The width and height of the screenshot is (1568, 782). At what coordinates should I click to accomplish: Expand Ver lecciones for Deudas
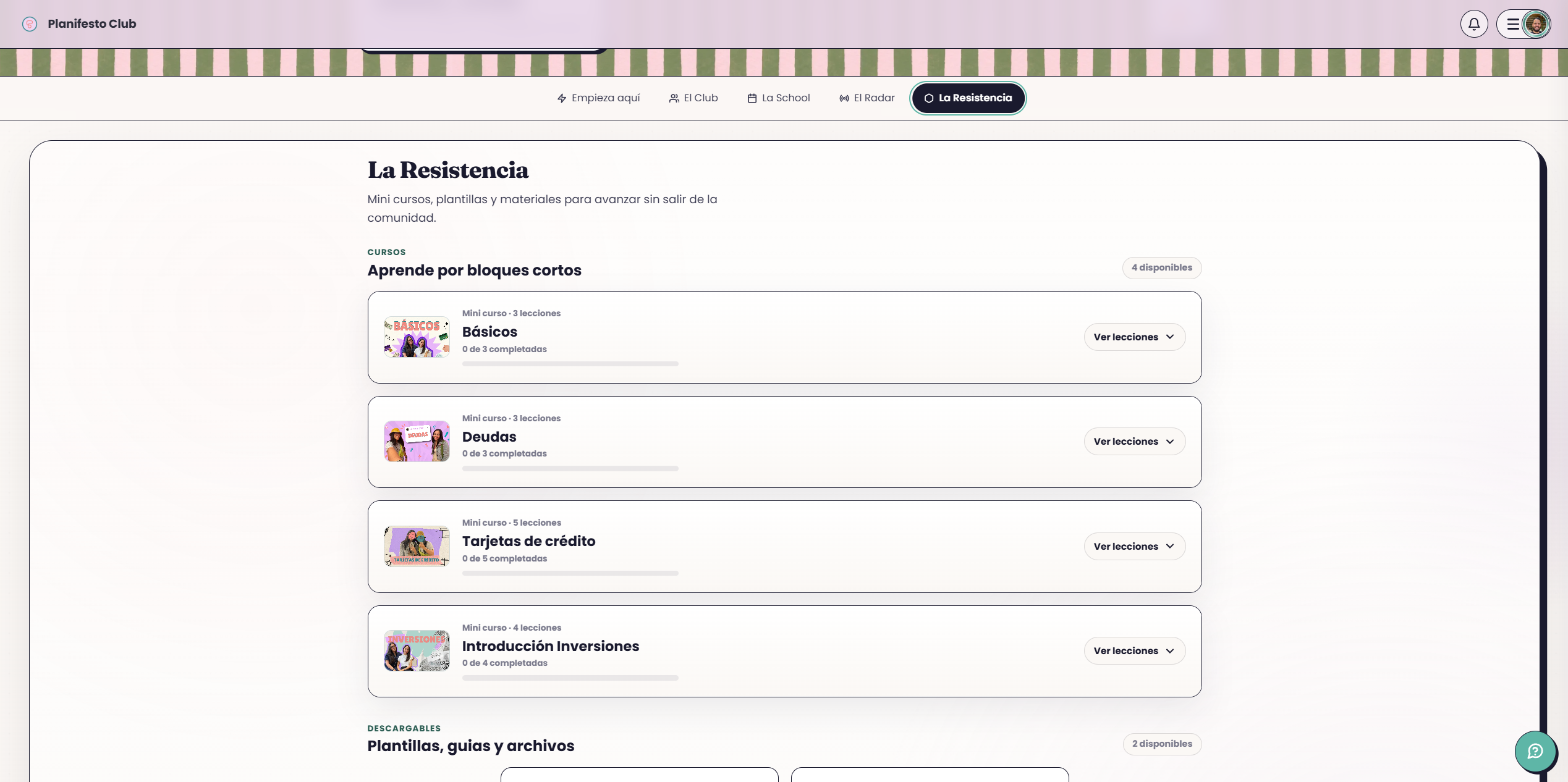pyautogui.click(x=1135, y=442)
